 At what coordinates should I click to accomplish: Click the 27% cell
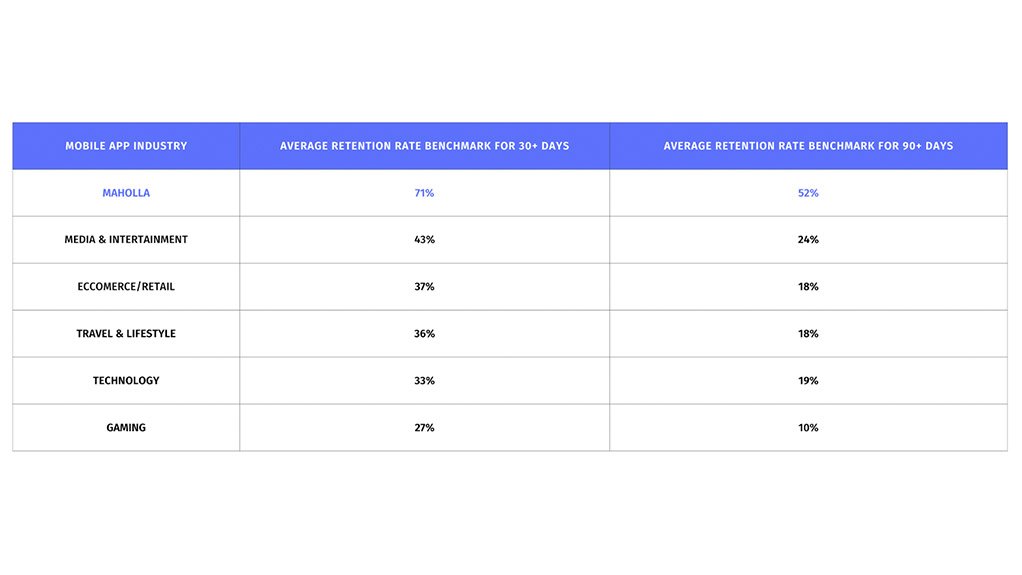tap(424, 428)
